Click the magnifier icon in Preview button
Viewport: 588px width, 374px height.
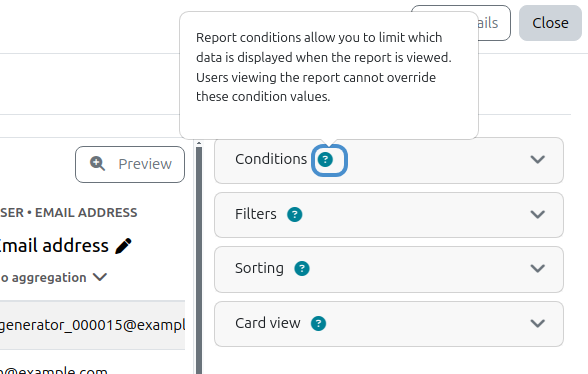click(97, 164)
